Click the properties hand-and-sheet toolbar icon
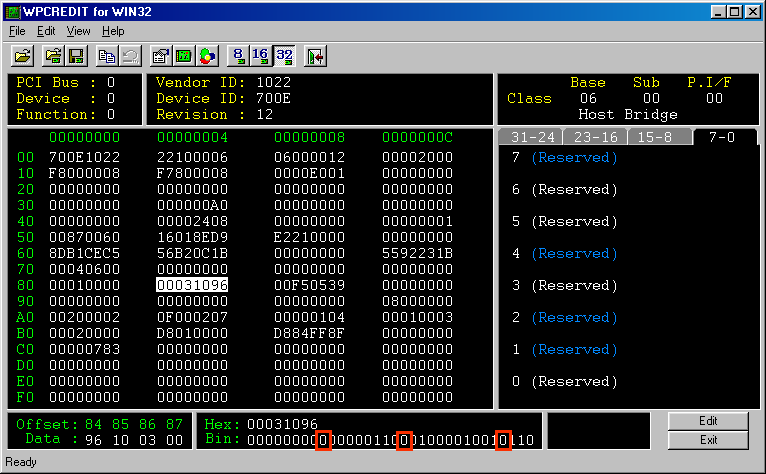This screenshot has height=474, width=766. [161, 56]
